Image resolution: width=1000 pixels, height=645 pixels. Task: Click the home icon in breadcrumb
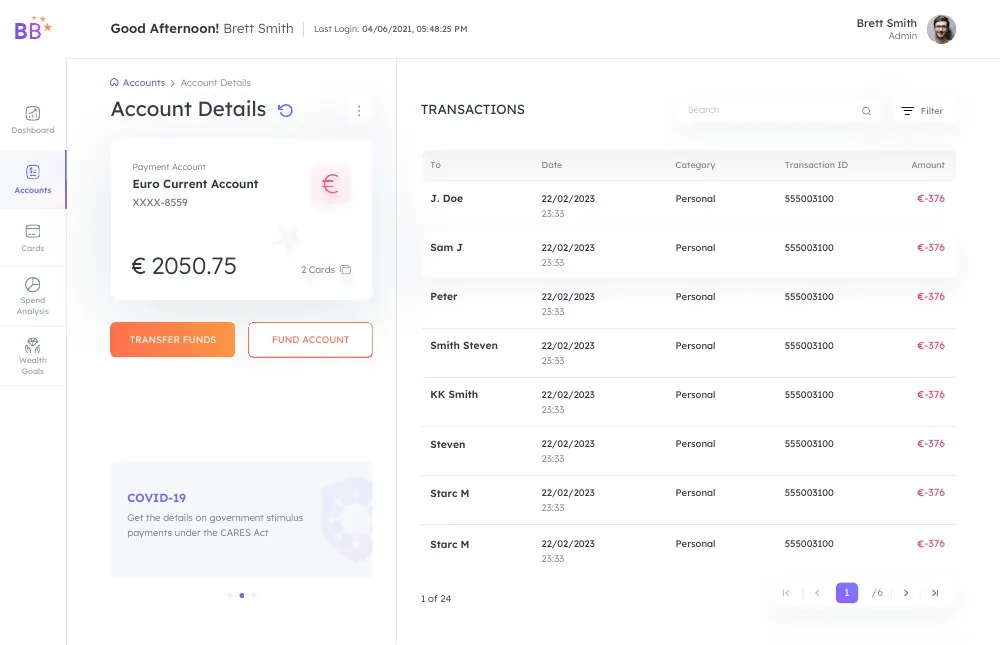(114, 82)
